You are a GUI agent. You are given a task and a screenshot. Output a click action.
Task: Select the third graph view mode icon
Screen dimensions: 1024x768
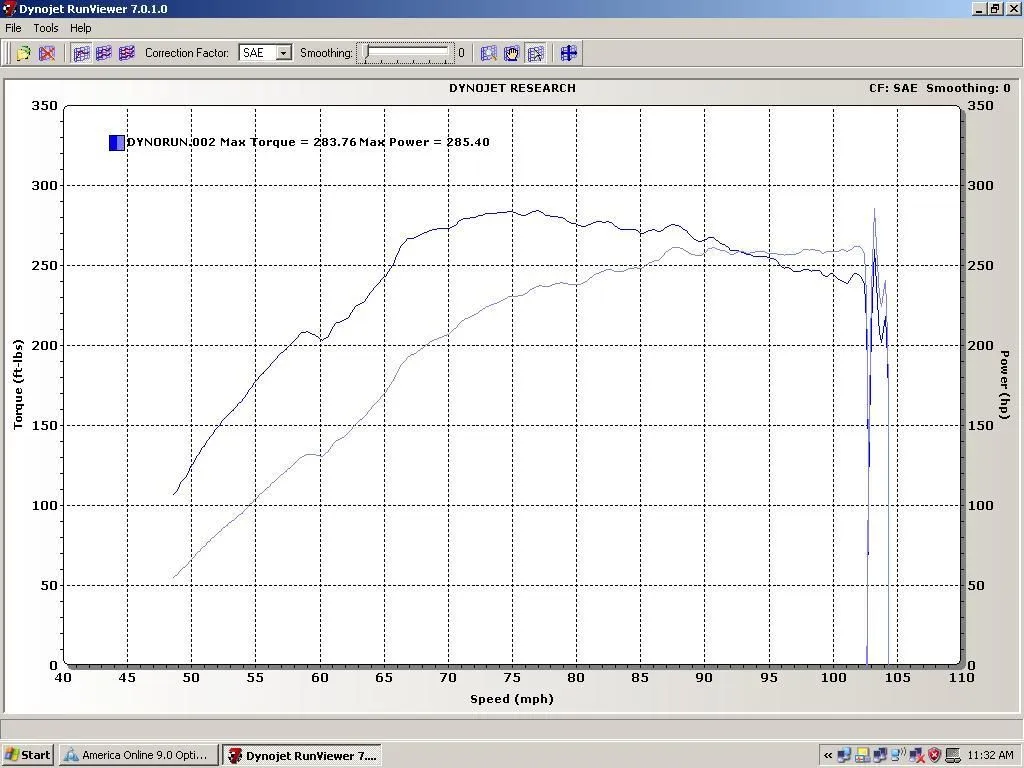pos(127,53)
